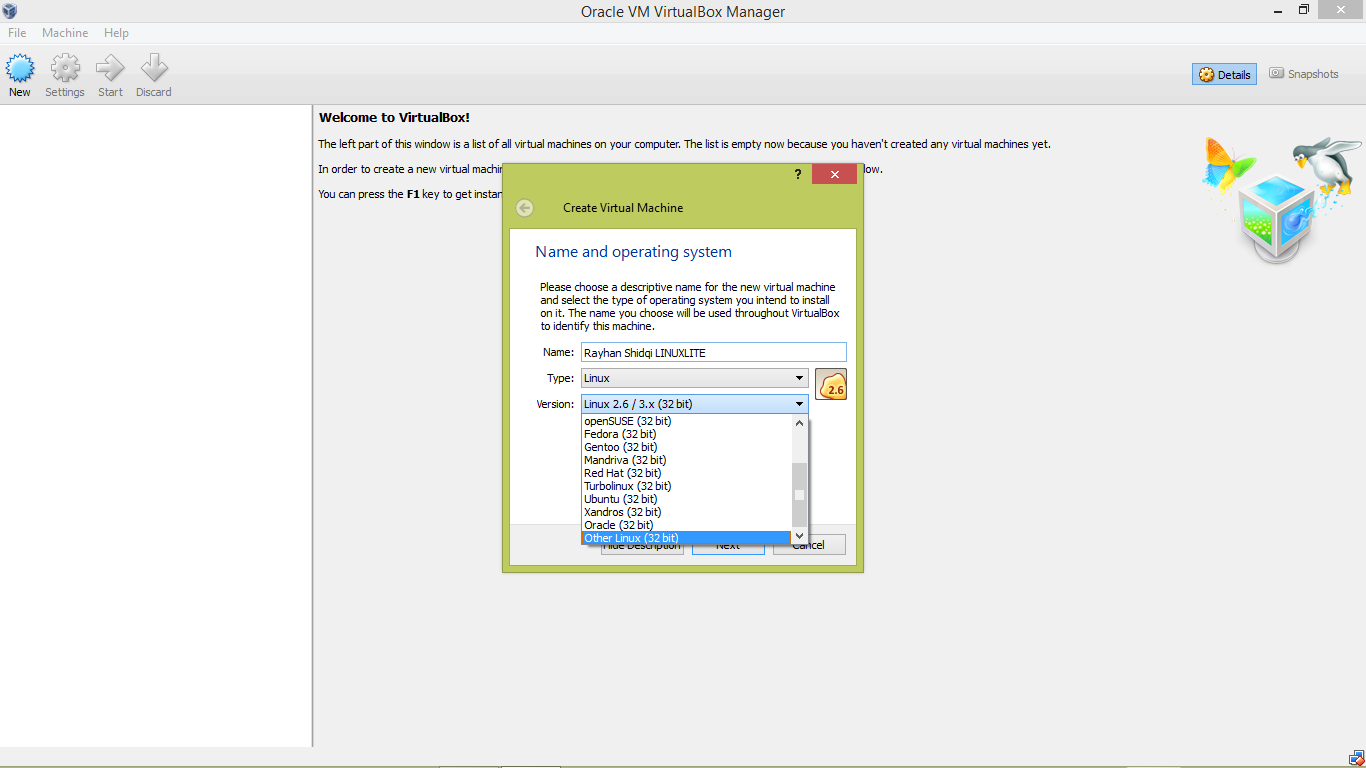Click the Linux 2.6 OS type icon

(831, 384)
